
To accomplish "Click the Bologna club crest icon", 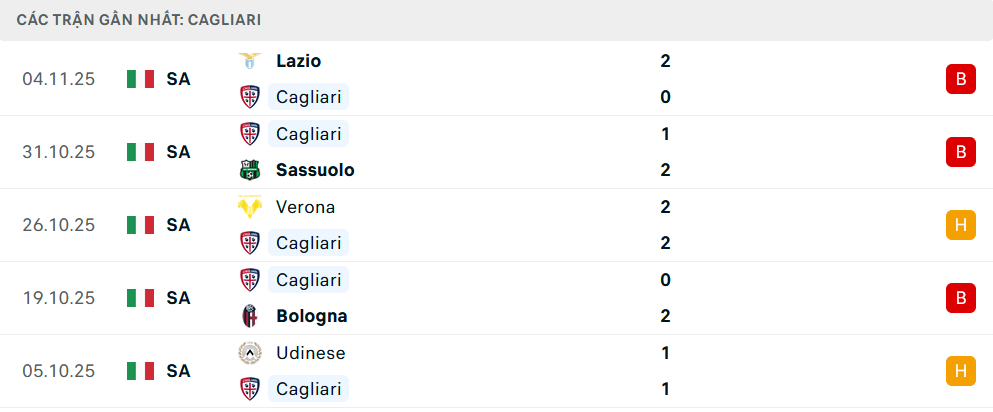I will click(249, 316).
